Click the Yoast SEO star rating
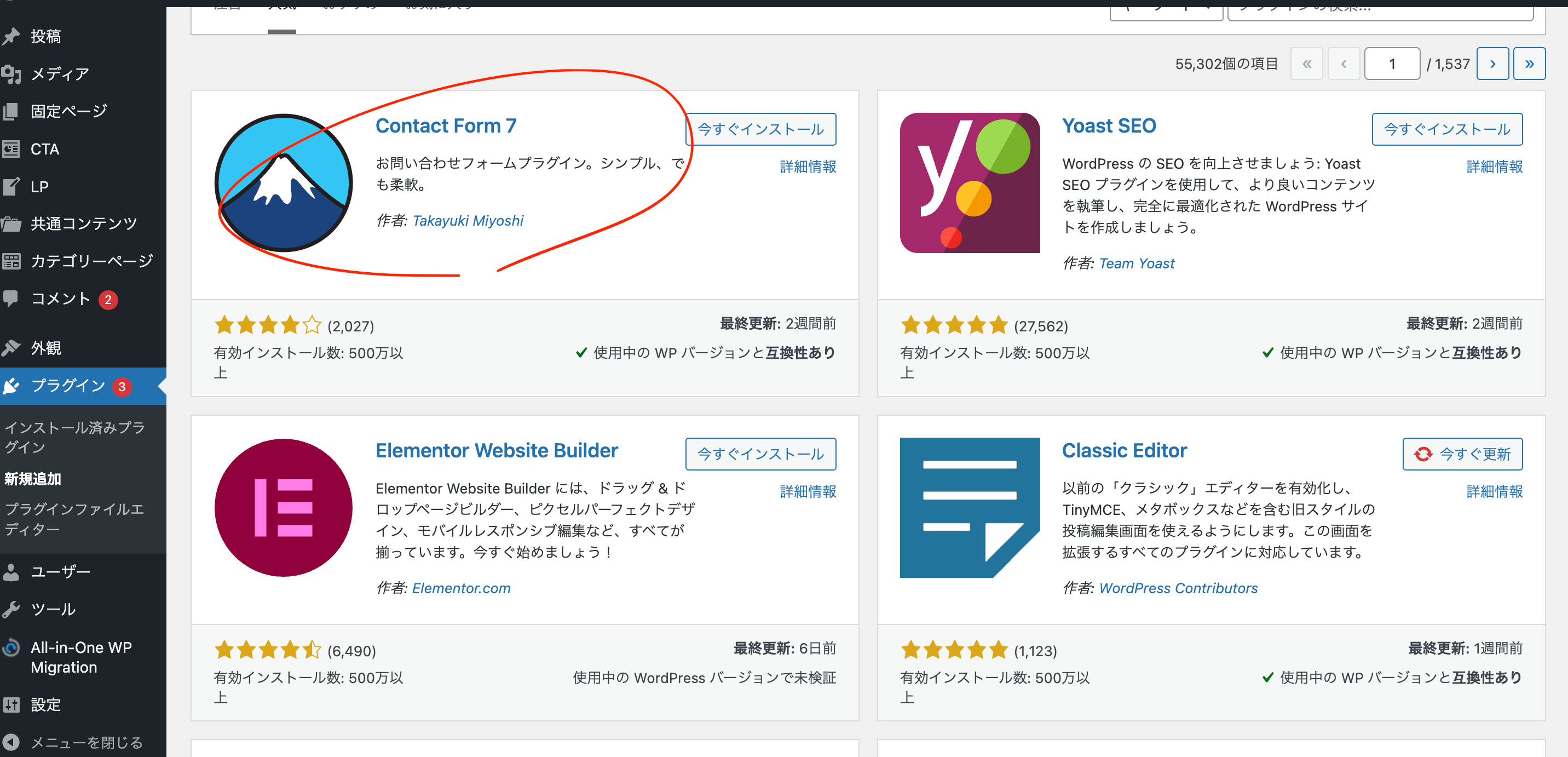The height and width of the screenshot is (757, 1568). tap(954, 325)
